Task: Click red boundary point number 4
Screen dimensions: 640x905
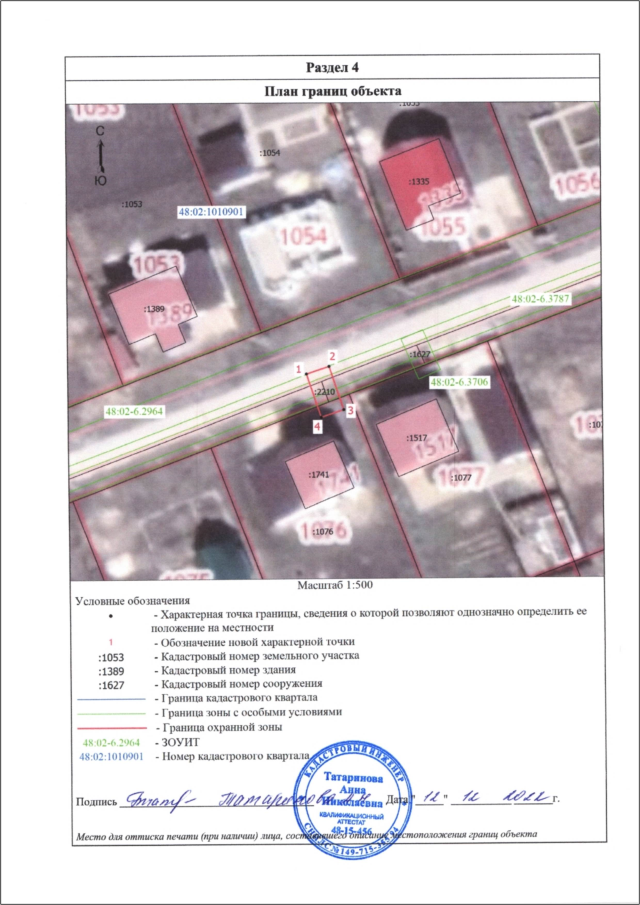Action: (317, 427)
